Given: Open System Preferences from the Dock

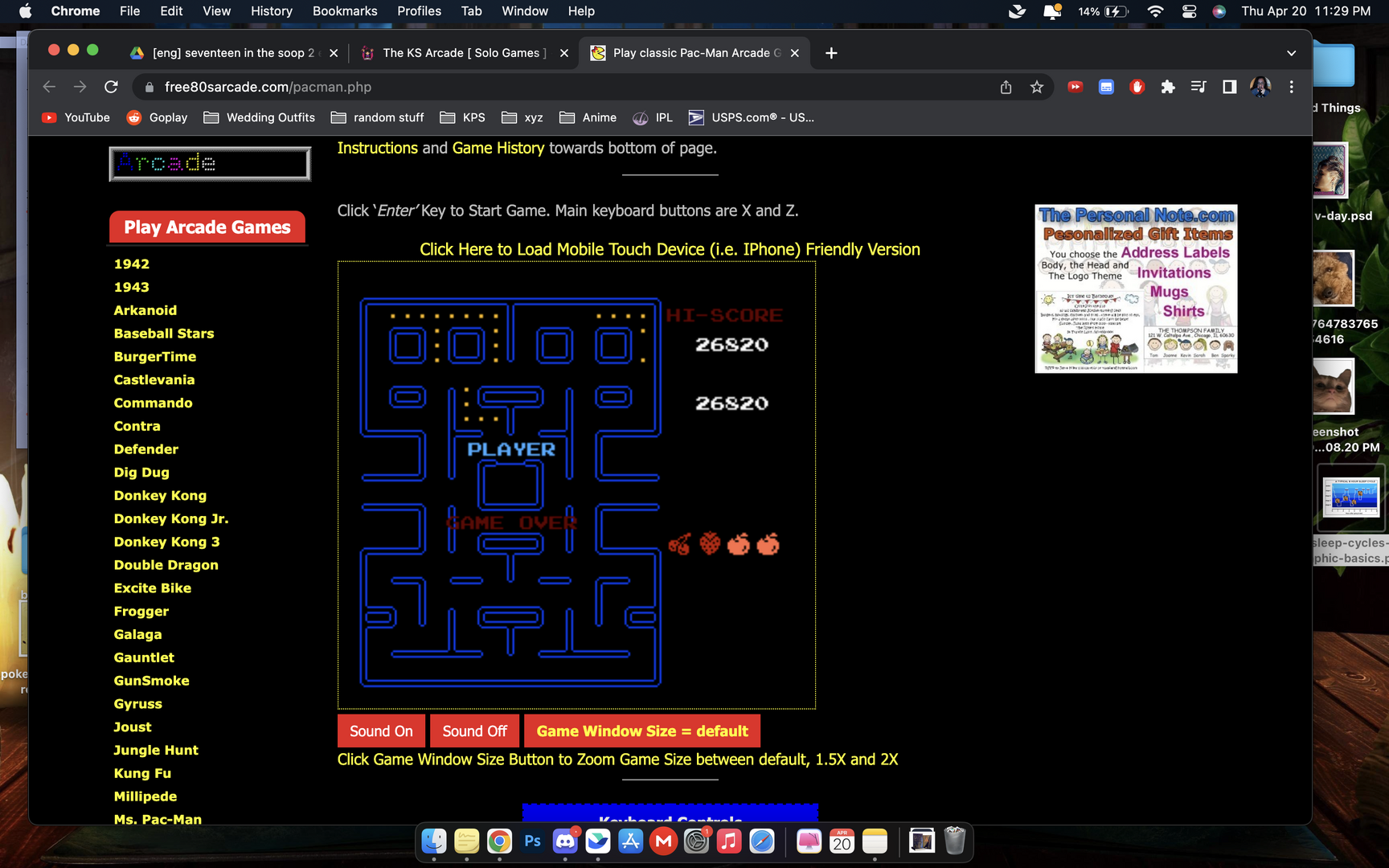Looking at the screenshot, I should (x=696, y=841).
